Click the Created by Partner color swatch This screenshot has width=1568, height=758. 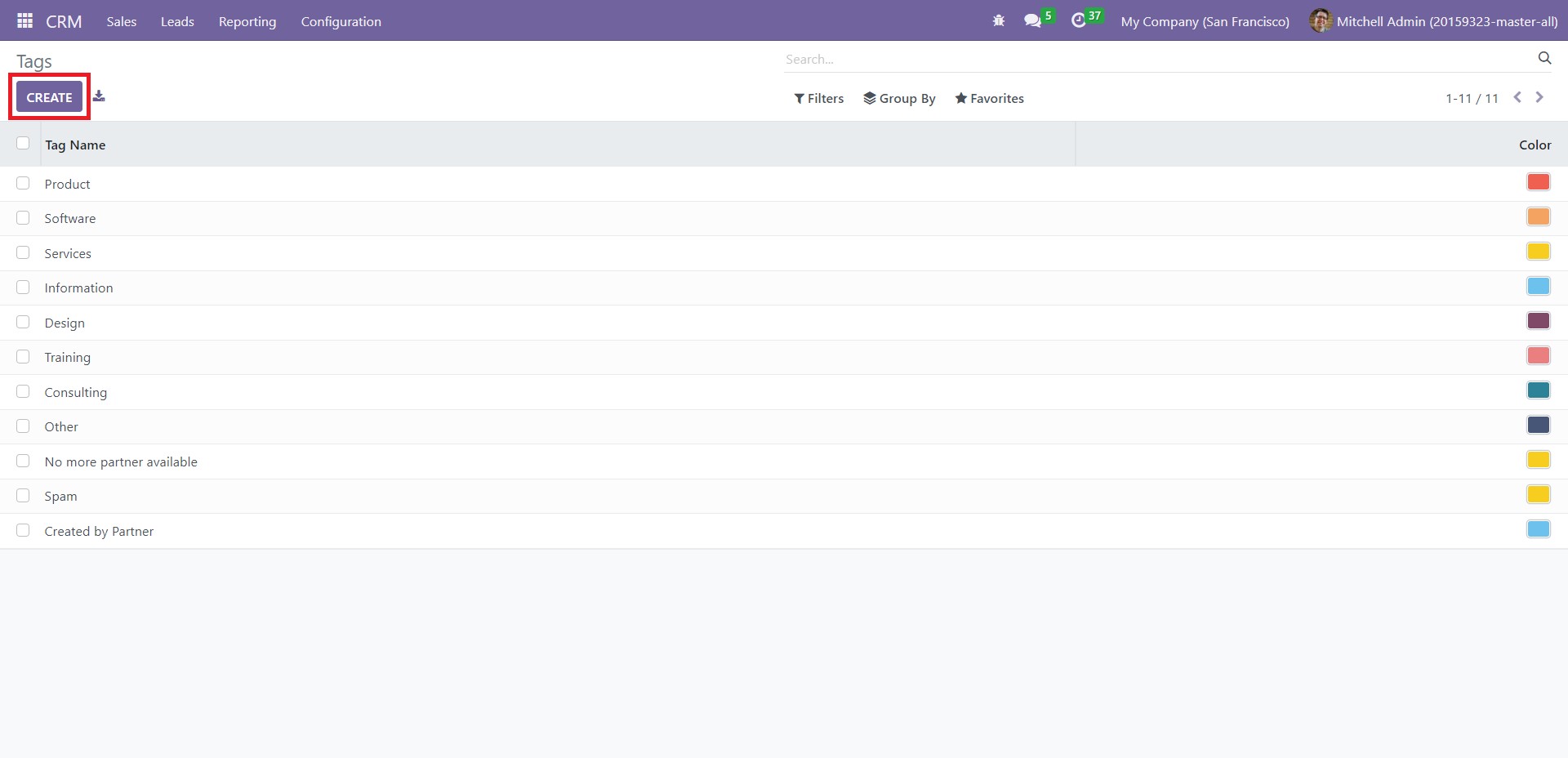1539,528
